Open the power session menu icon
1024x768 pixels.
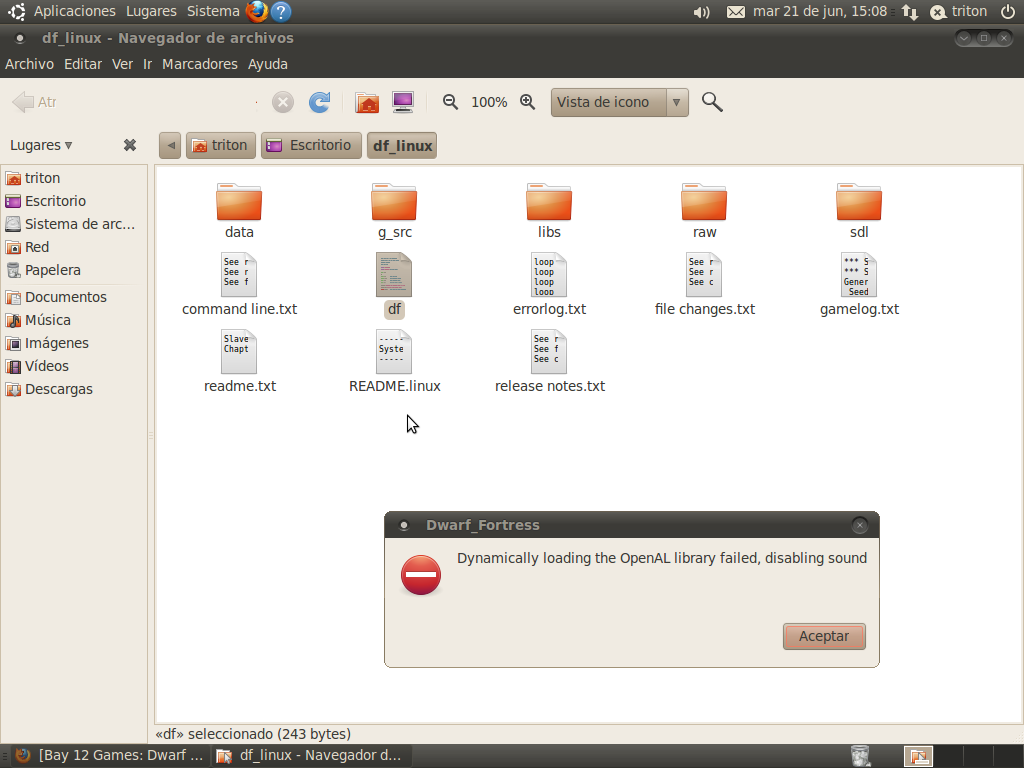pos(1008,11)
